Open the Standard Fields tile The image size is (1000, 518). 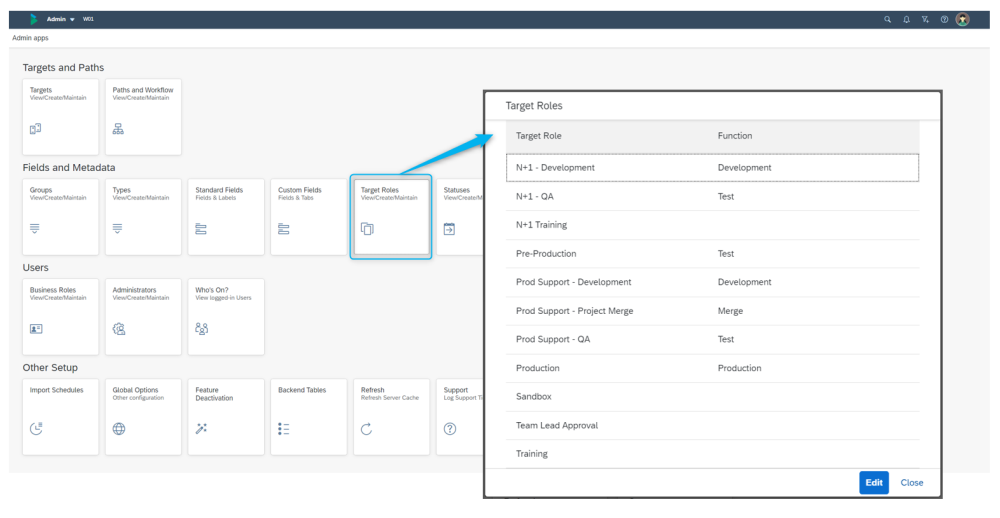(x=226, y=217)
